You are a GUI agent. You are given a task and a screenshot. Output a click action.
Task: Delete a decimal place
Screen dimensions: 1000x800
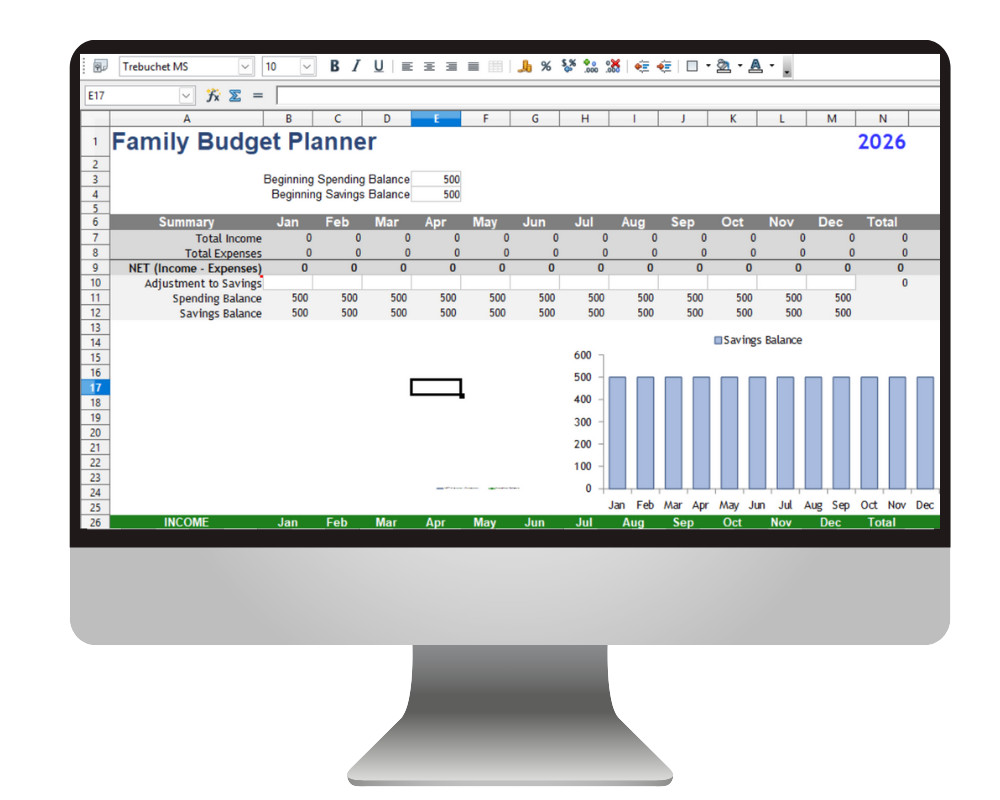612,66
